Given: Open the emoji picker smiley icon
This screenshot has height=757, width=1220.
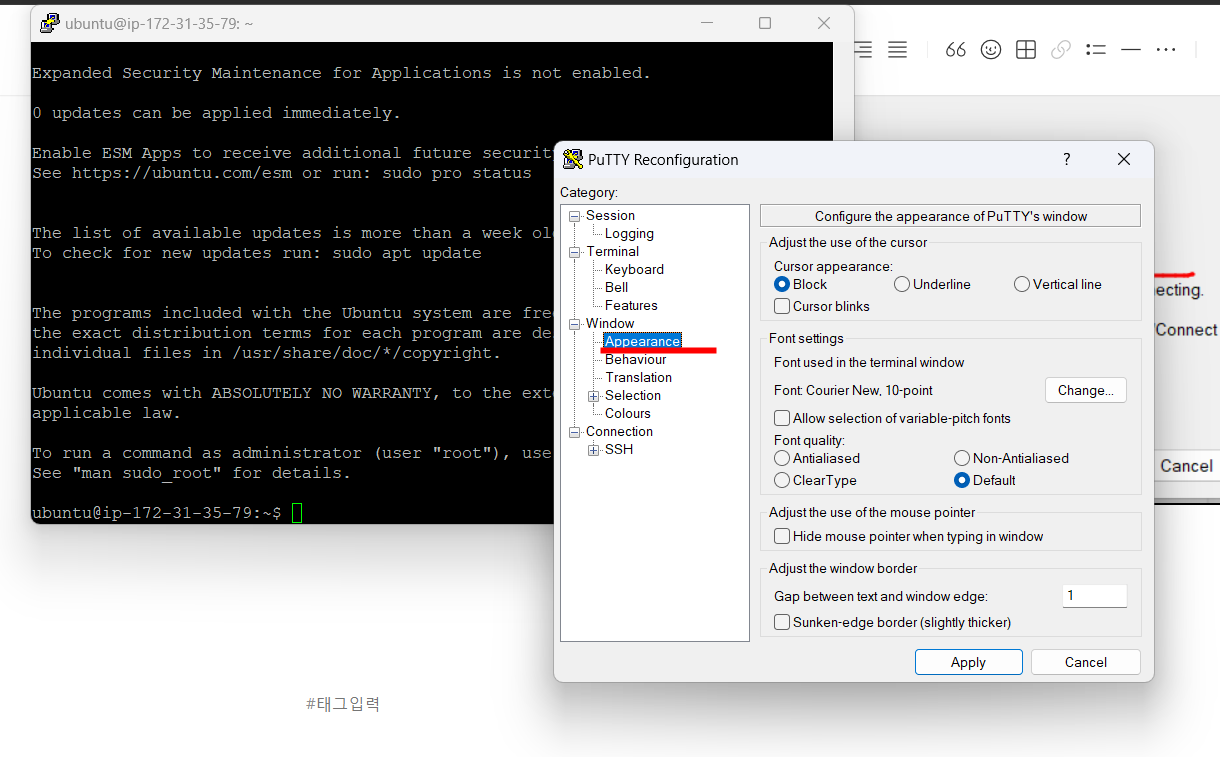Looking at the screenshot, I should [991, 49].
